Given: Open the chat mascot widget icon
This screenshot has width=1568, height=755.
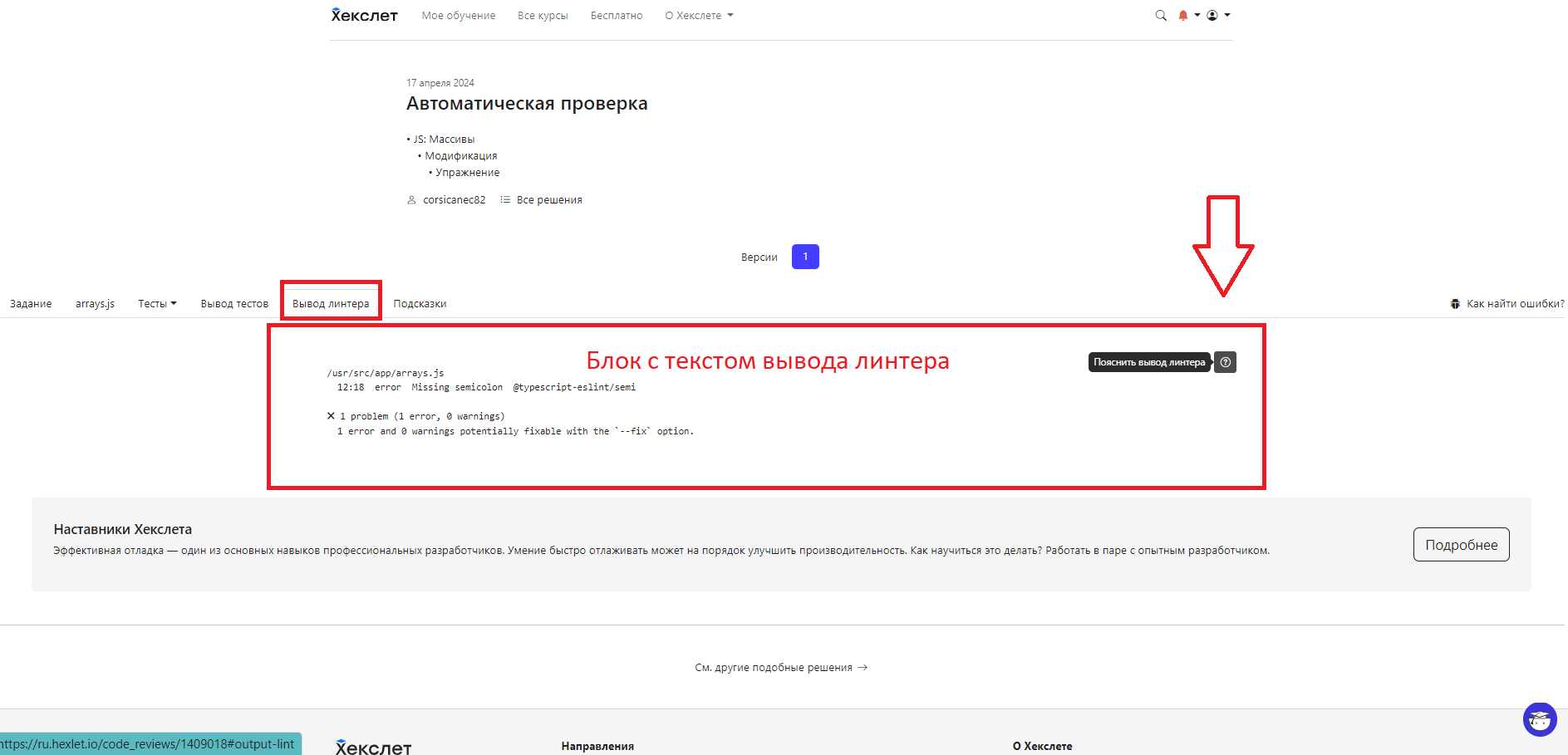Looking at the screenshot, I should click(1539, 719).
